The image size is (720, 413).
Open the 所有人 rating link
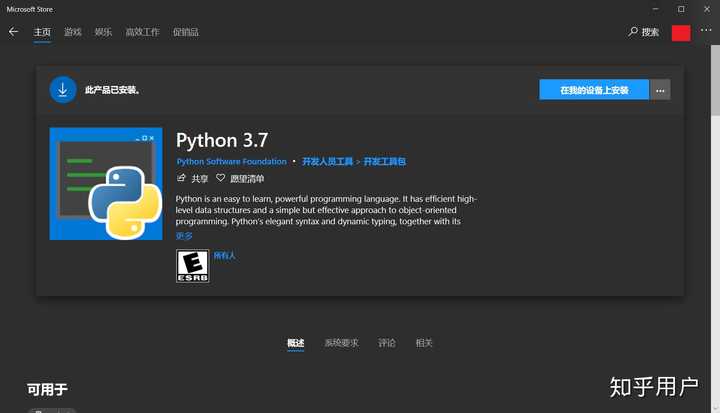pyautogui.click(x=225, y=255)
